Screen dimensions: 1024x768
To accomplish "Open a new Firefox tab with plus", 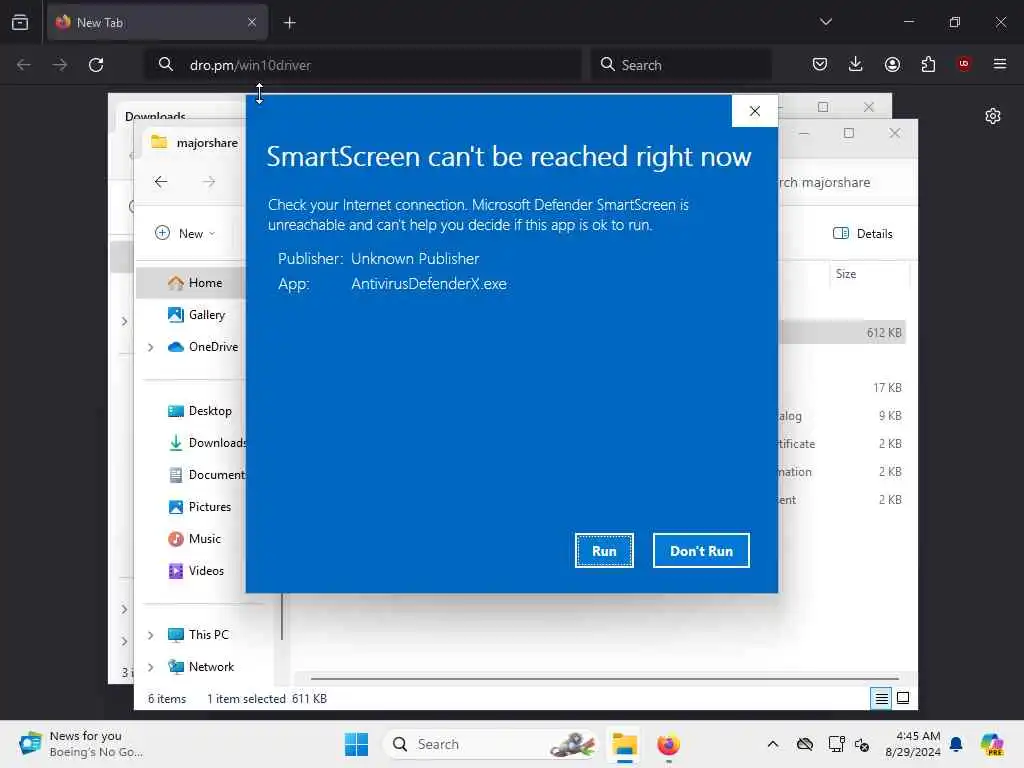I will point(290,22).
